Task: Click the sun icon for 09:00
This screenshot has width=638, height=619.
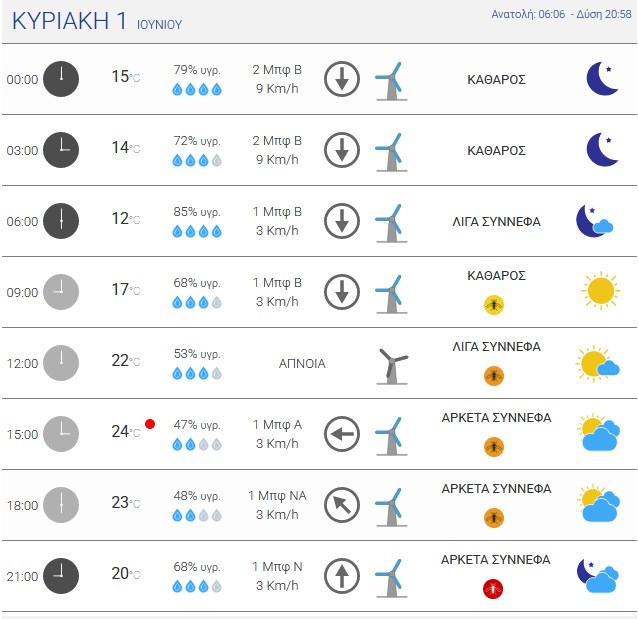Action: (601, 291)
